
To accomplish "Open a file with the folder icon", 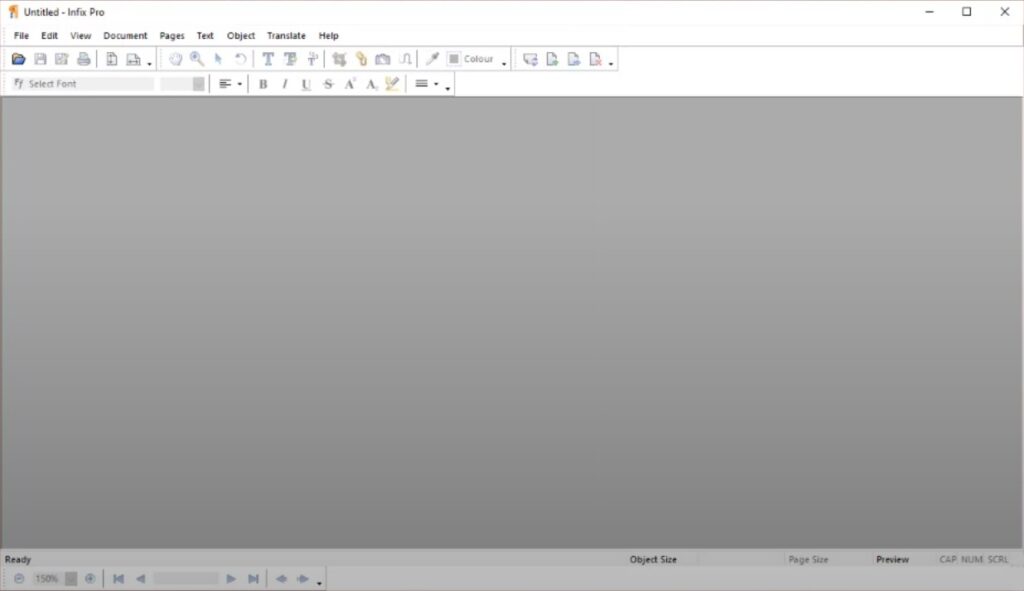I will coord(18,59).
